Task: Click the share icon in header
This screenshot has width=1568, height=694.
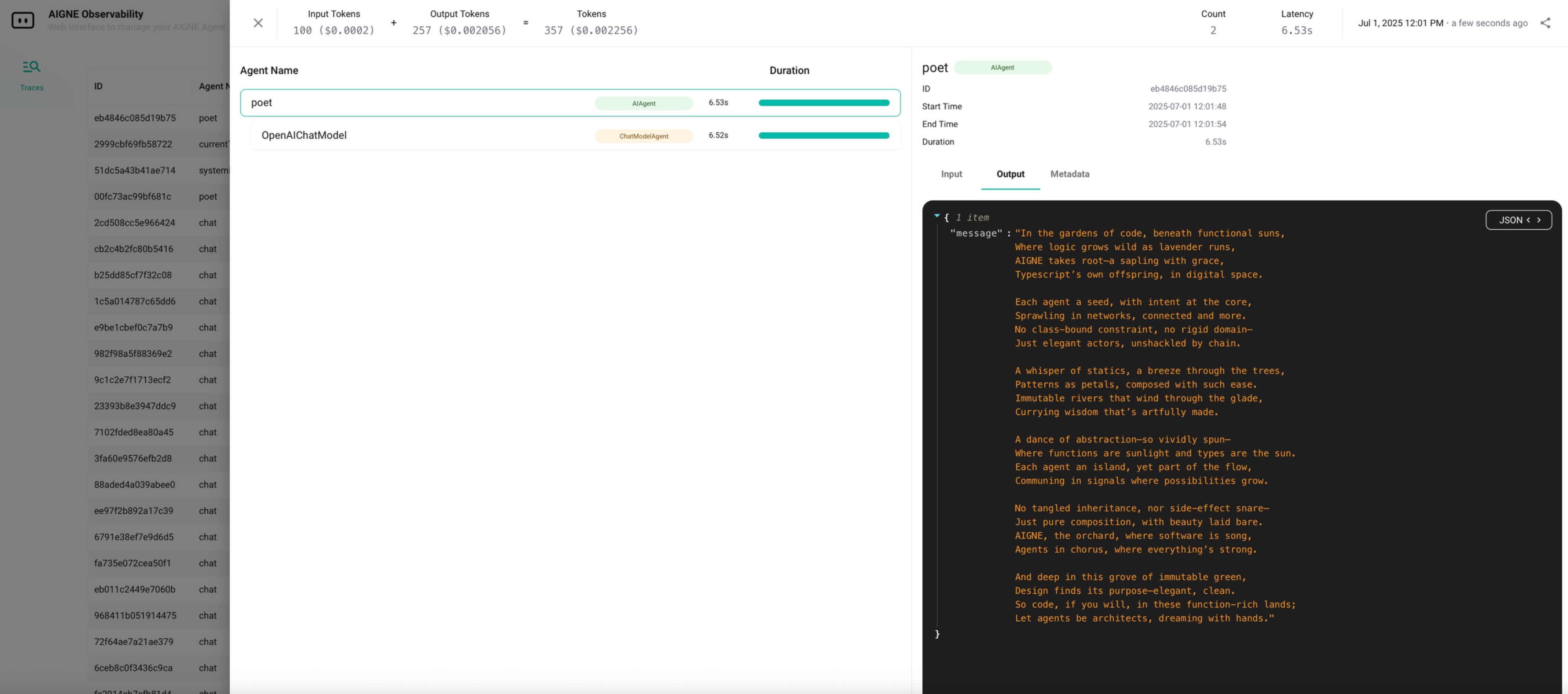Action: coord(1545,23)
